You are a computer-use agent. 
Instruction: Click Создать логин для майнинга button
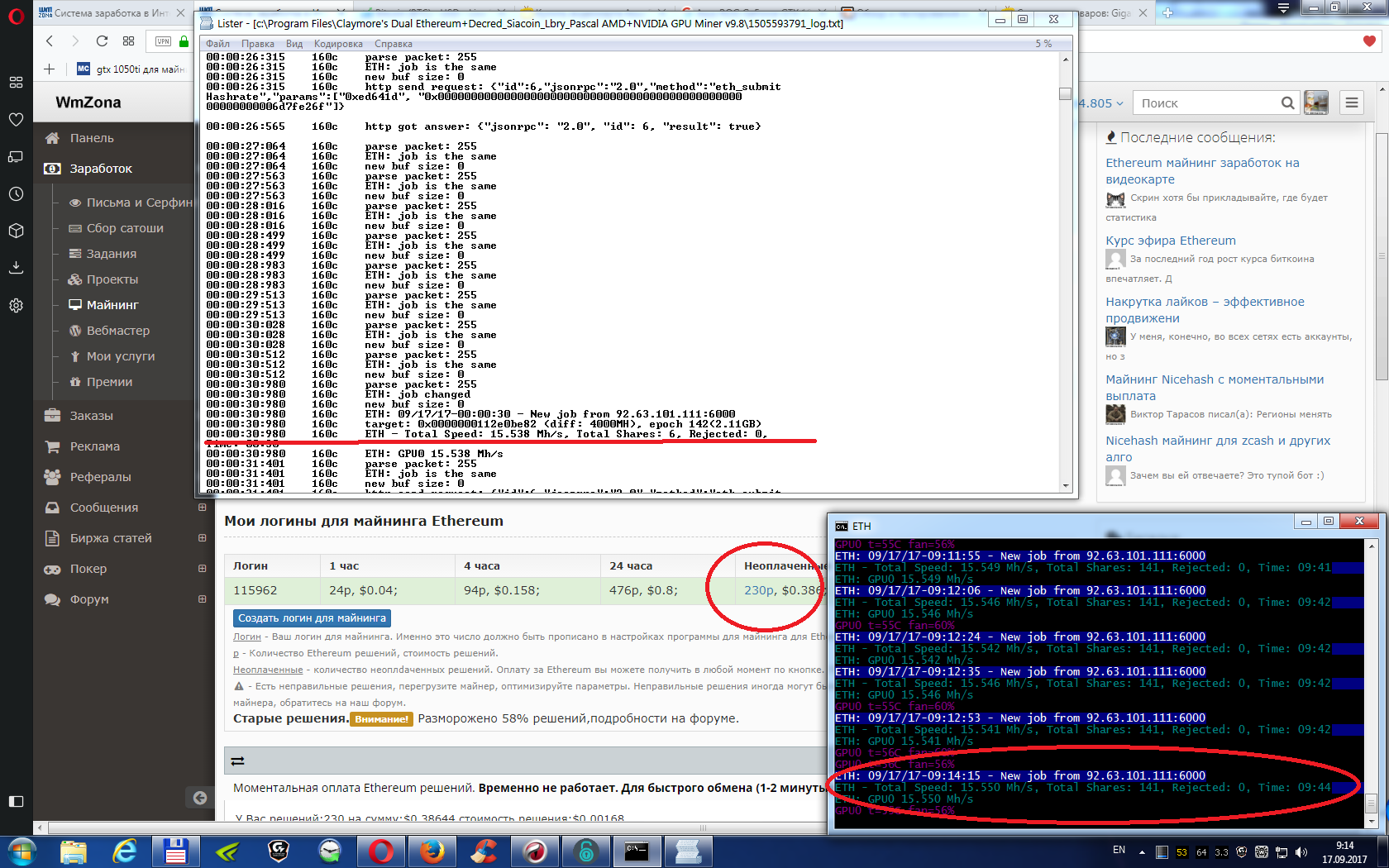[312, 618]
